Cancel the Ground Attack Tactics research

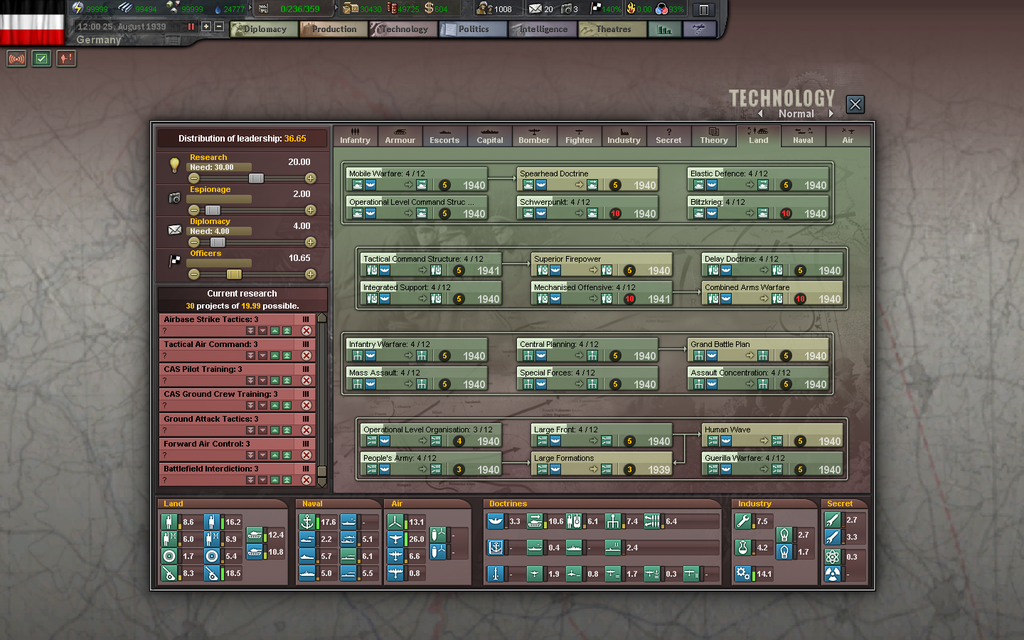(306, 430)
